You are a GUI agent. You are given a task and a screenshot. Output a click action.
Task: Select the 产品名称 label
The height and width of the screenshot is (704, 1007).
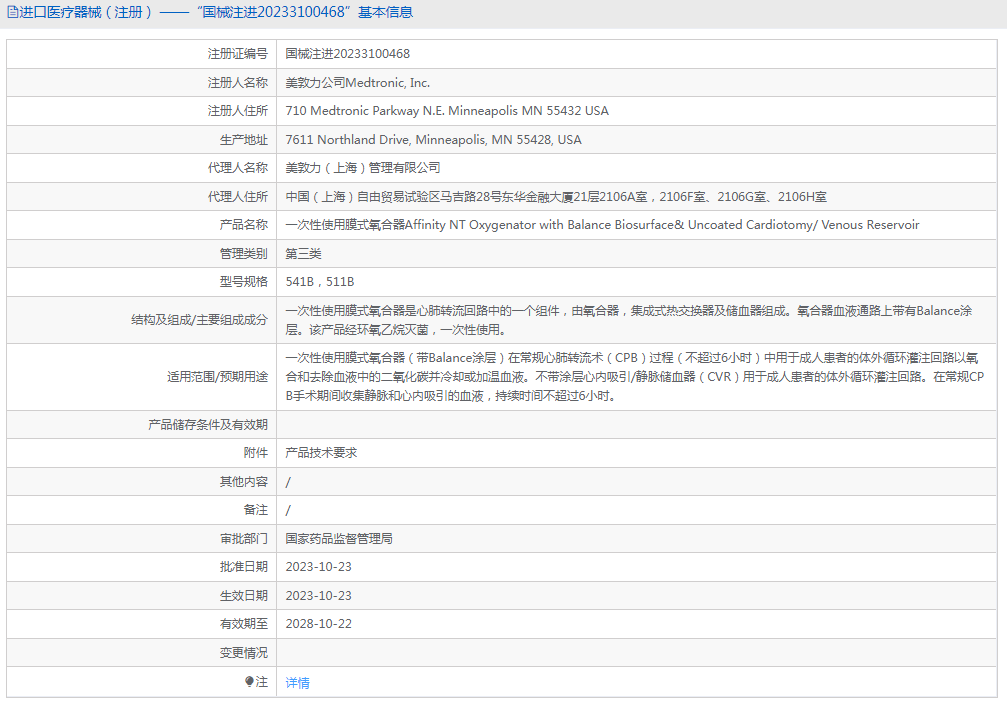243,225
